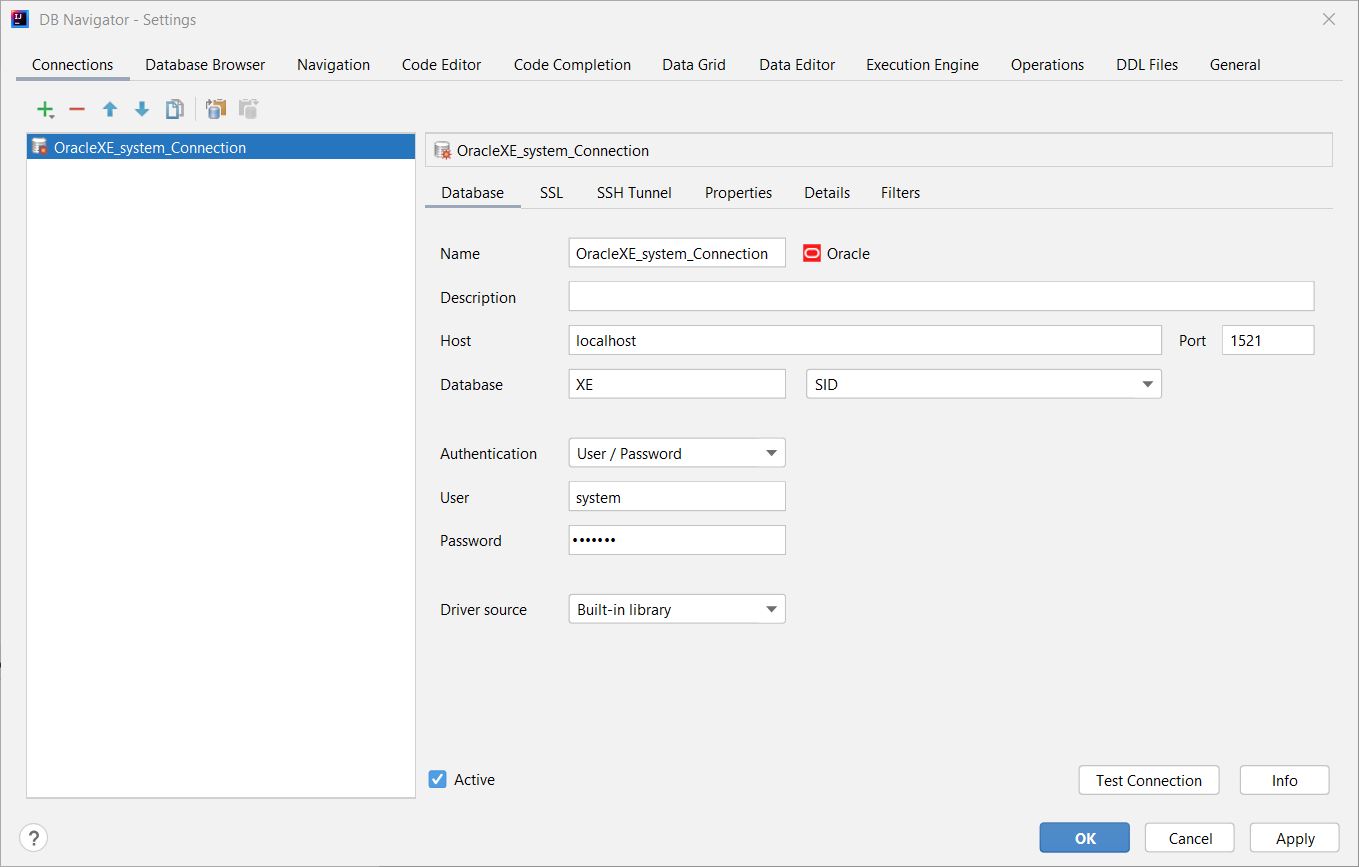Go to the Execution Engine tab
Viewport: 1359px width, 867px height.
pyautogui.click(x=922, y=65)
